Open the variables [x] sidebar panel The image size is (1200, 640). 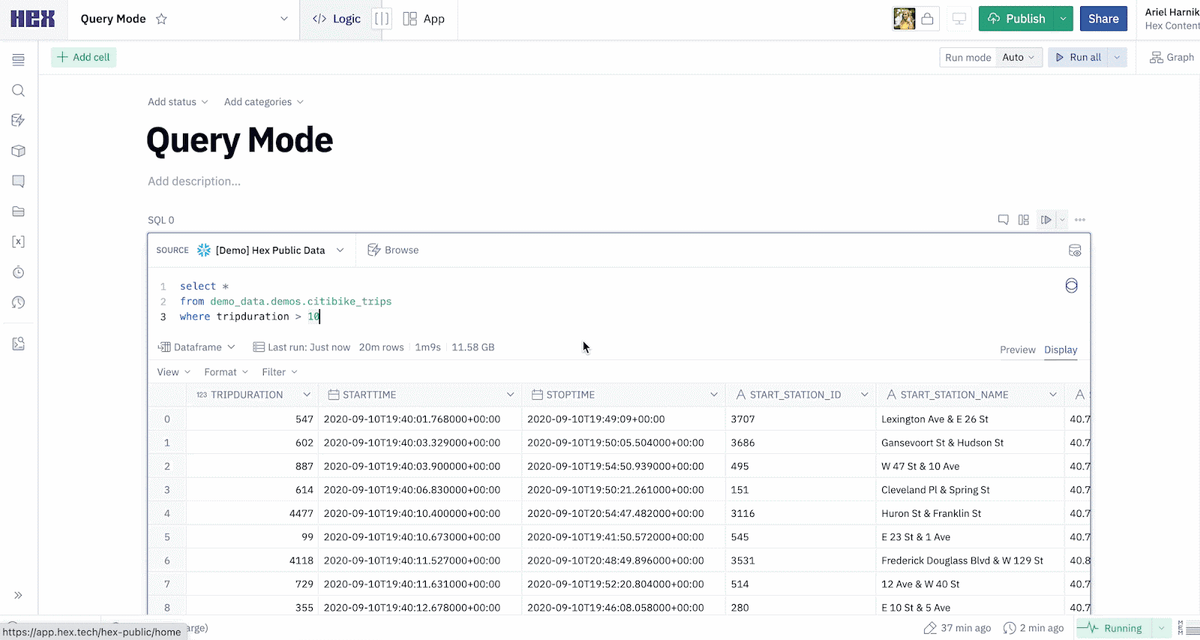pyautogui.click(x=18, y=242)
